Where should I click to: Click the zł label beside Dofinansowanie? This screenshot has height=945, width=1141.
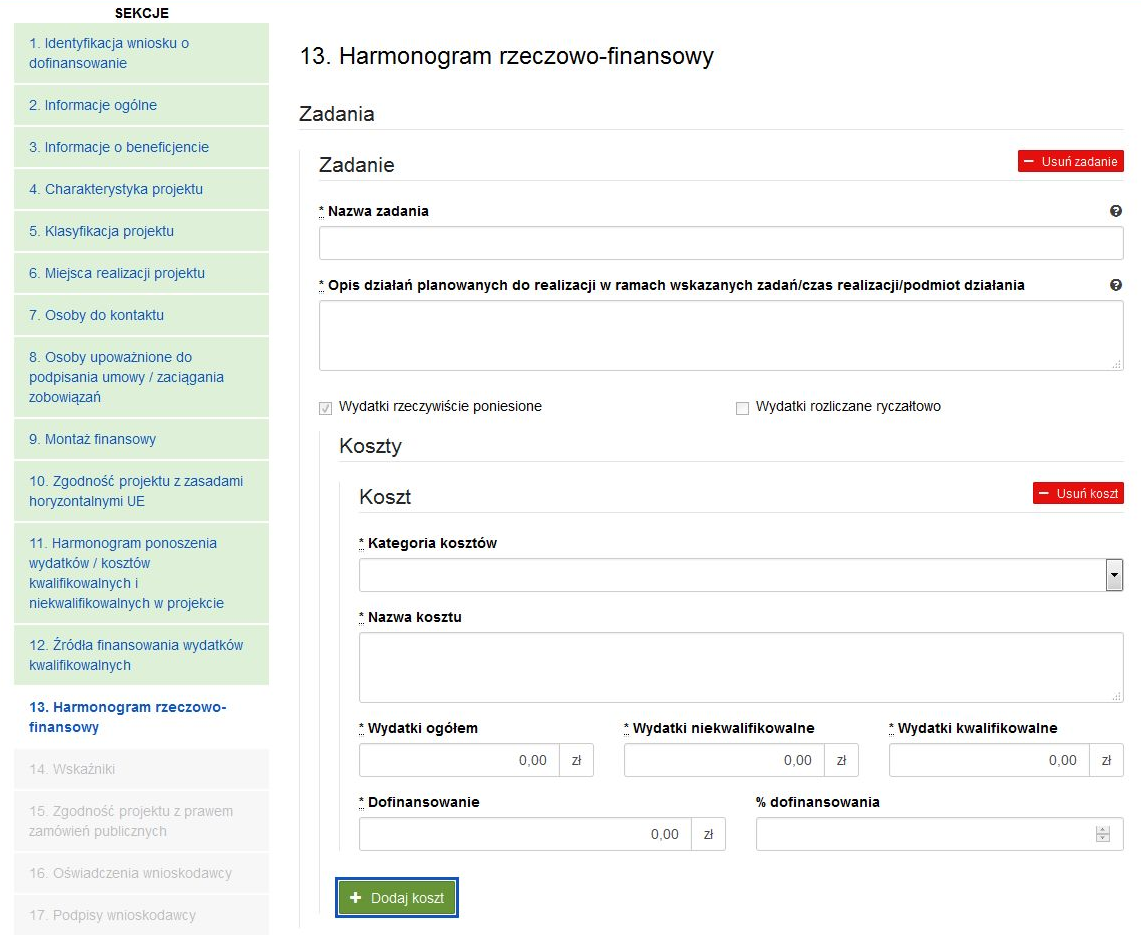coord(708,834)
